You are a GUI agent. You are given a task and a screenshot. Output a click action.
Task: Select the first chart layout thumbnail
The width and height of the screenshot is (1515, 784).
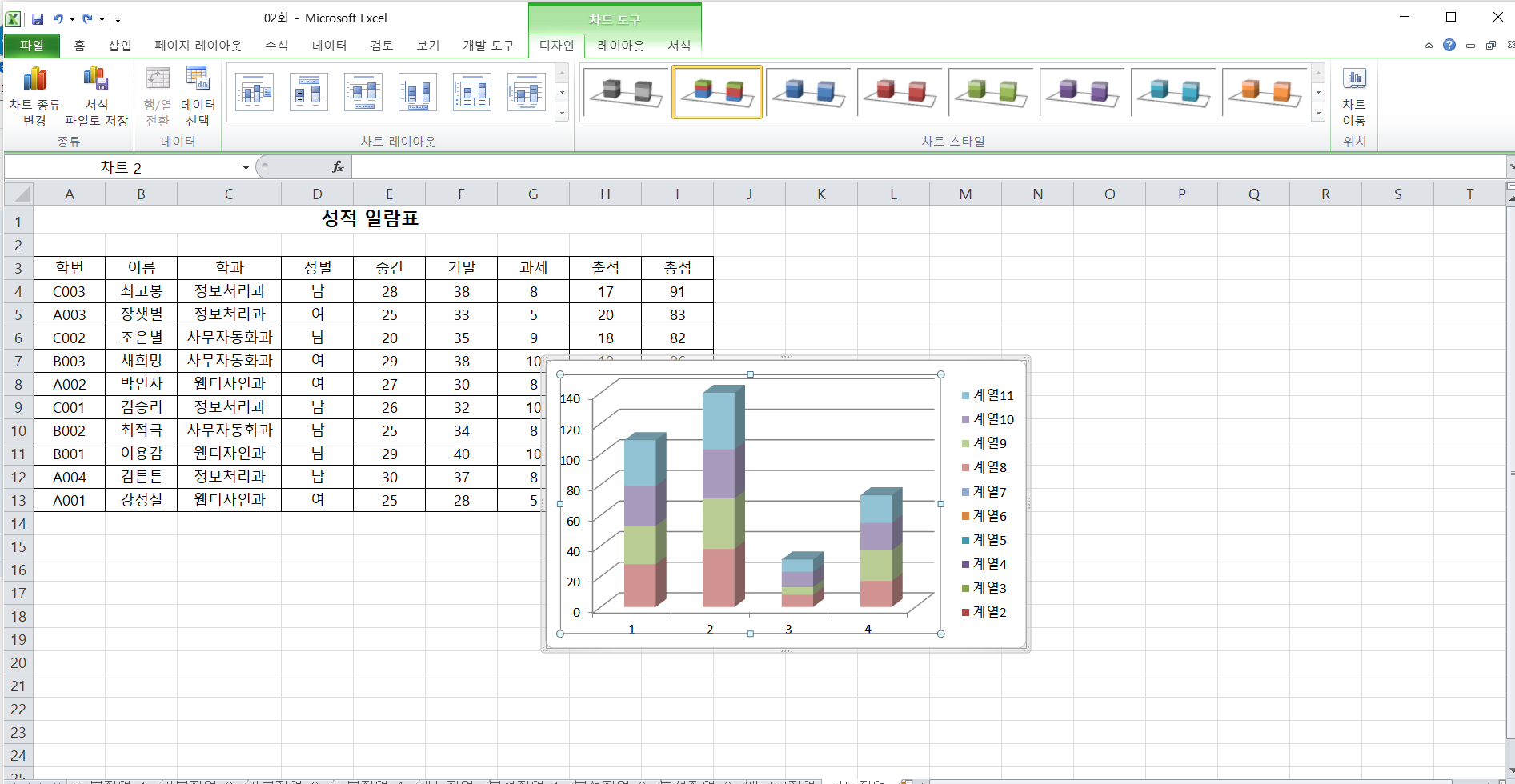click(x=255, y=92)
